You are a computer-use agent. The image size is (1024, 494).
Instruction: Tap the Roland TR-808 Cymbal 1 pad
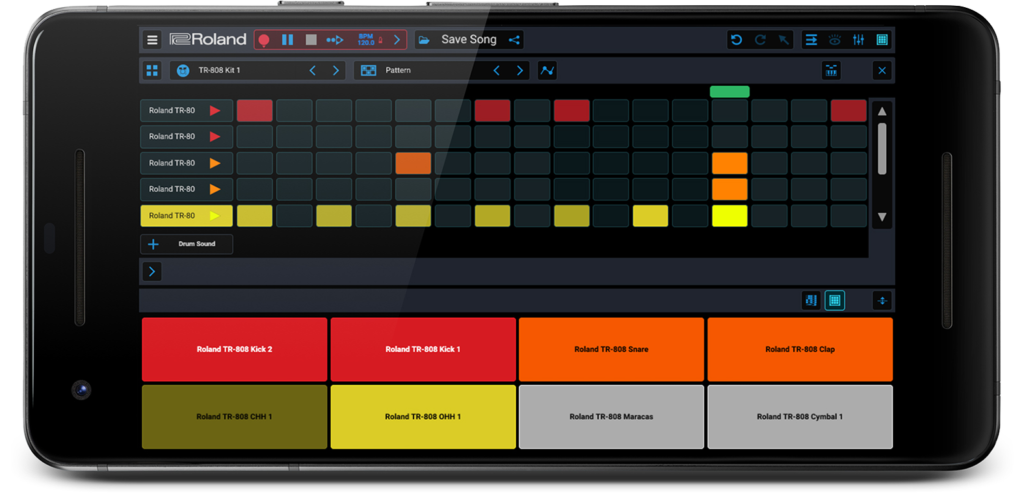tap(800, 417)
